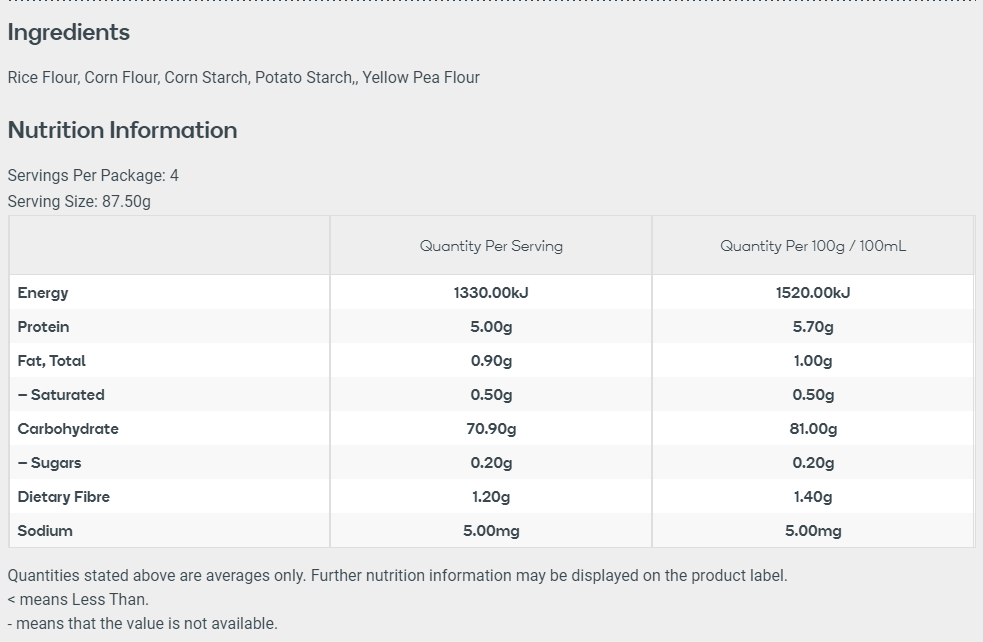The width and height of the screenshot is (983, 642).
Task: Select the 70.90g carbohydrate per serving value
Action: (x=491, y=429)
